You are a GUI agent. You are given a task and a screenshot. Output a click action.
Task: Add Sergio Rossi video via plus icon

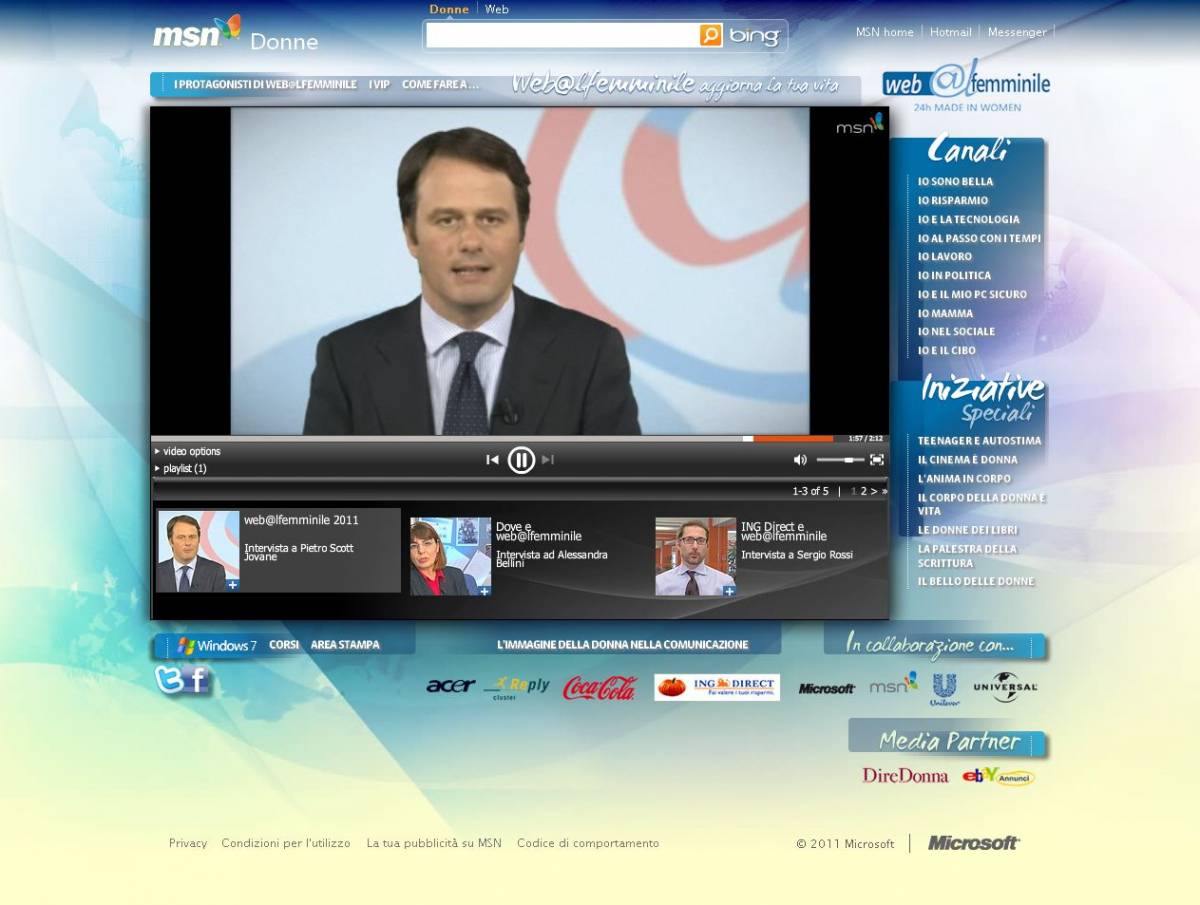(729, 590)
